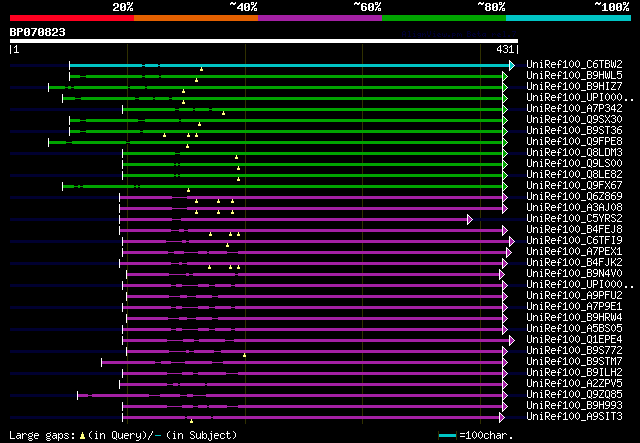640x443 pixels.
Task: Click the green arrowhead of the B9HWL5 hit
Action: (x=505, y=76)
